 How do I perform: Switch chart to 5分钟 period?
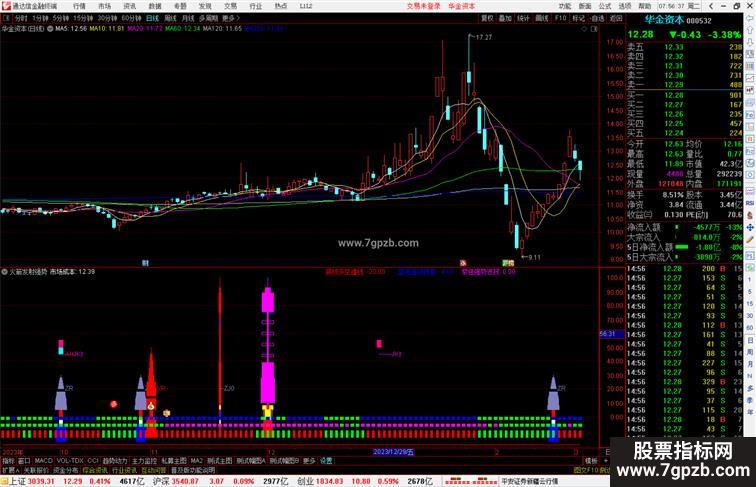point(61,18)
